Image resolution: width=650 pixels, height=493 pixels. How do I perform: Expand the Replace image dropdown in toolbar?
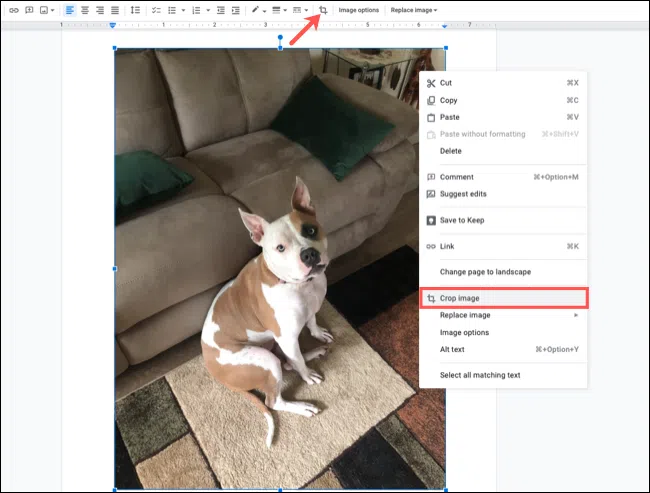(x=413, y=10)
